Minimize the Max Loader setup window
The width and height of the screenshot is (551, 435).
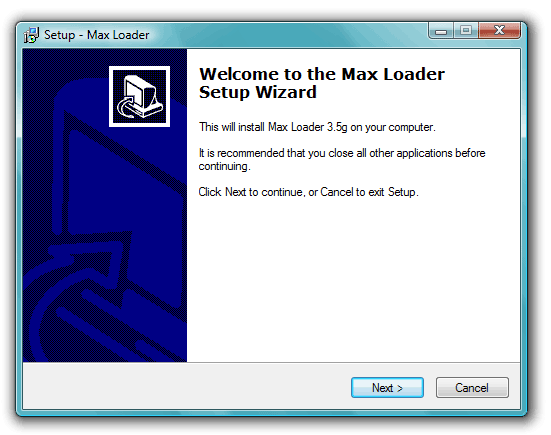[441, 31]
